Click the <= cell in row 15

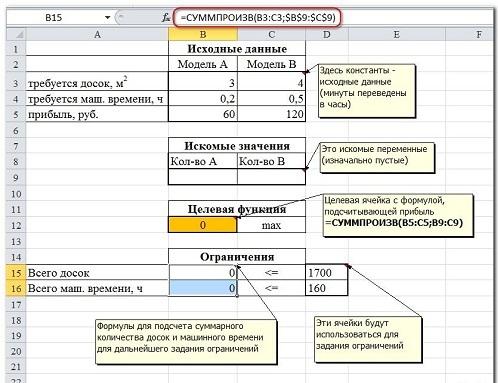click(271, 273)
